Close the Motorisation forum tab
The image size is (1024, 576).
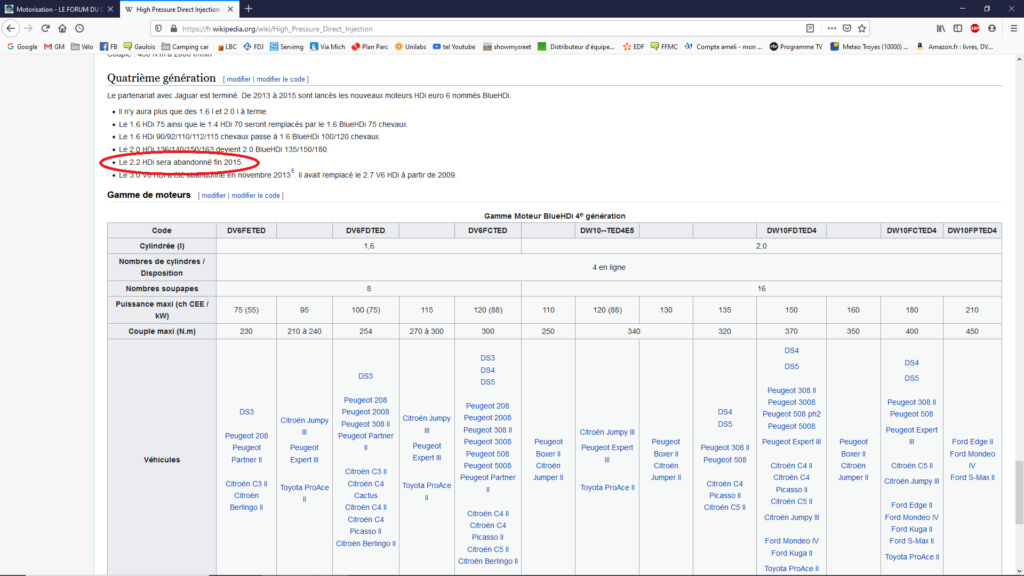coord(110,9)
